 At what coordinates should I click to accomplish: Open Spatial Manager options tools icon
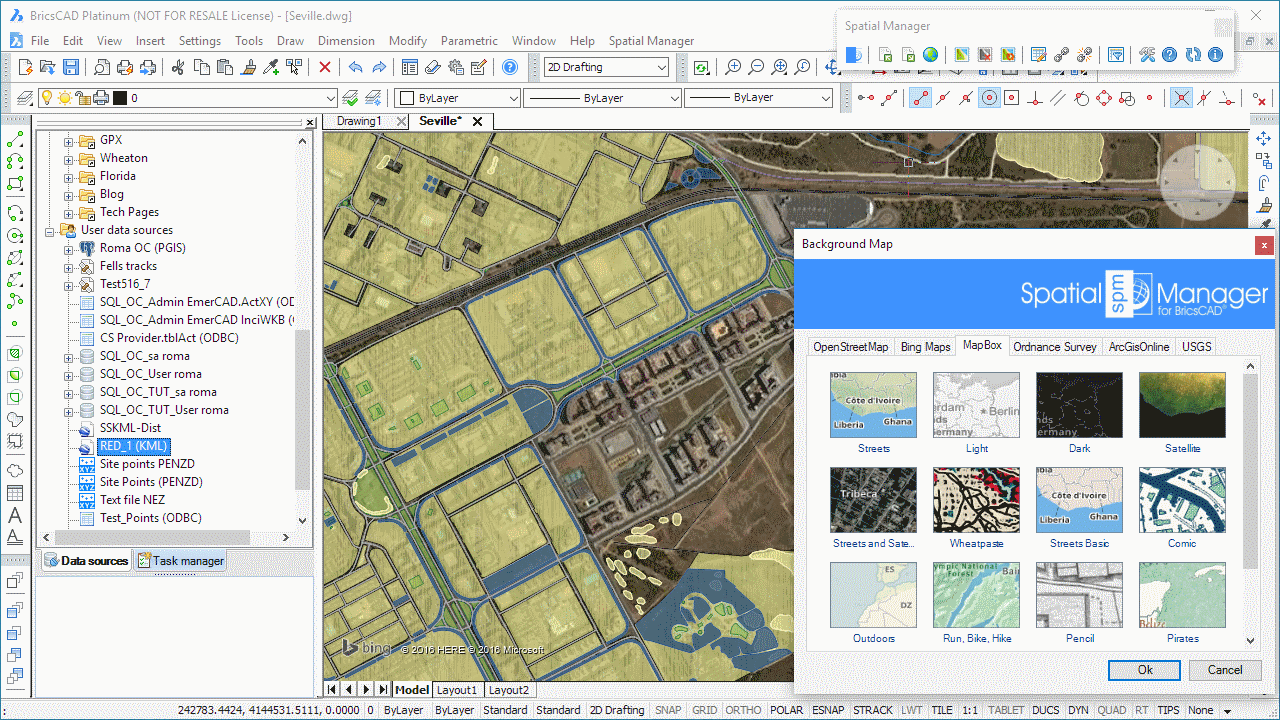point(1146,54)
